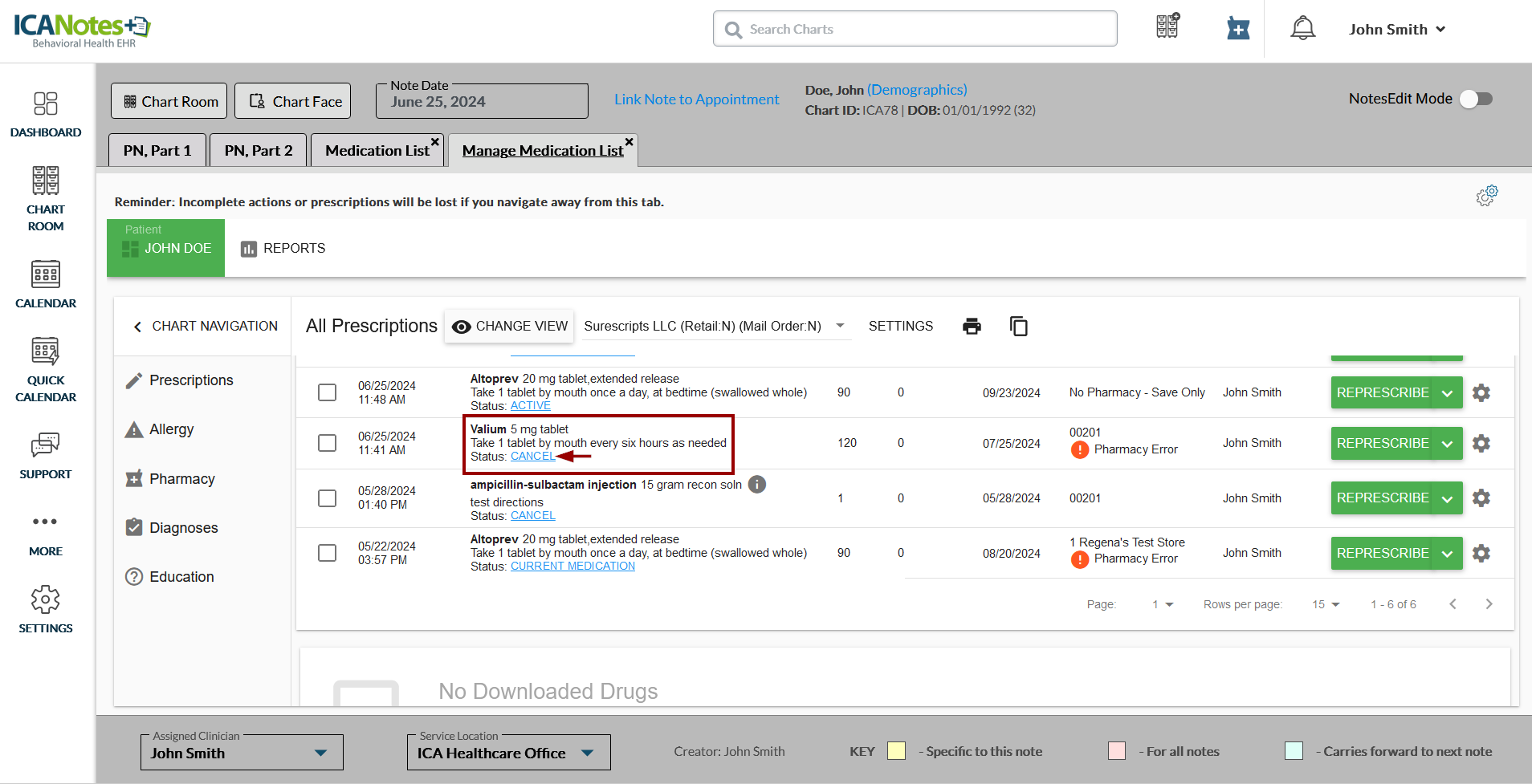The image size is (1532, 784).
Task: Open page settings gears icon top right
Action: point(1486,196)
